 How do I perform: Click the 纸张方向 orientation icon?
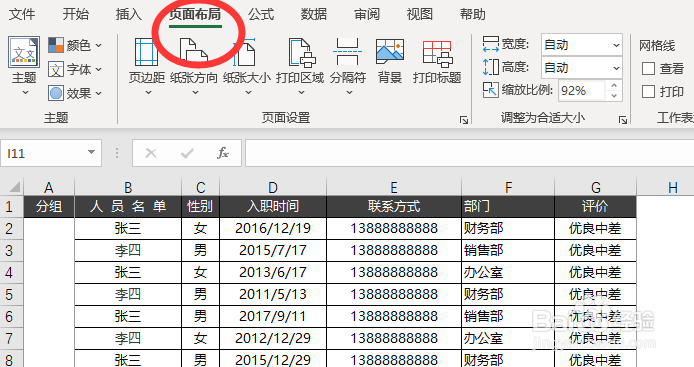[x=193, y=52]
